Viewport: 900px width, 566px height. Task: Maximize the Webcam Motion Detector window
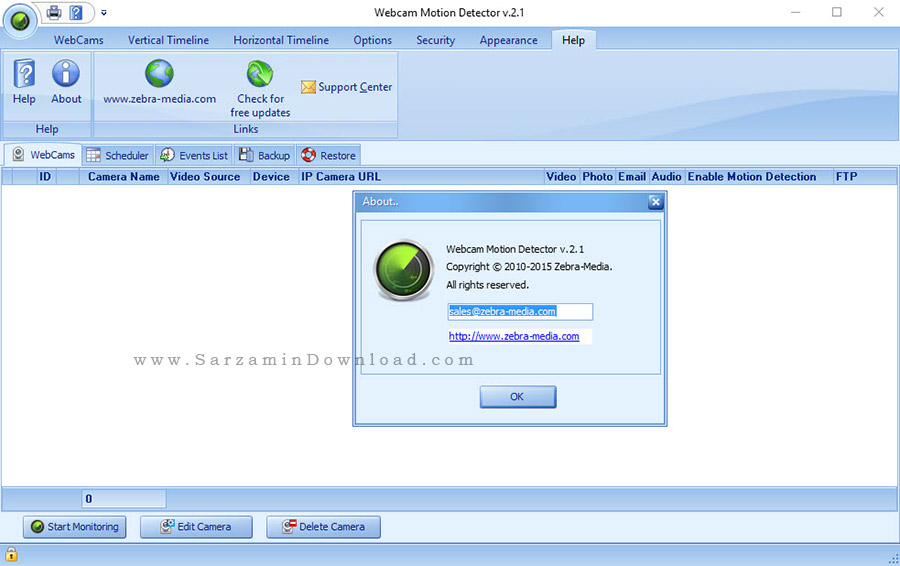click(x=837, y=12)
